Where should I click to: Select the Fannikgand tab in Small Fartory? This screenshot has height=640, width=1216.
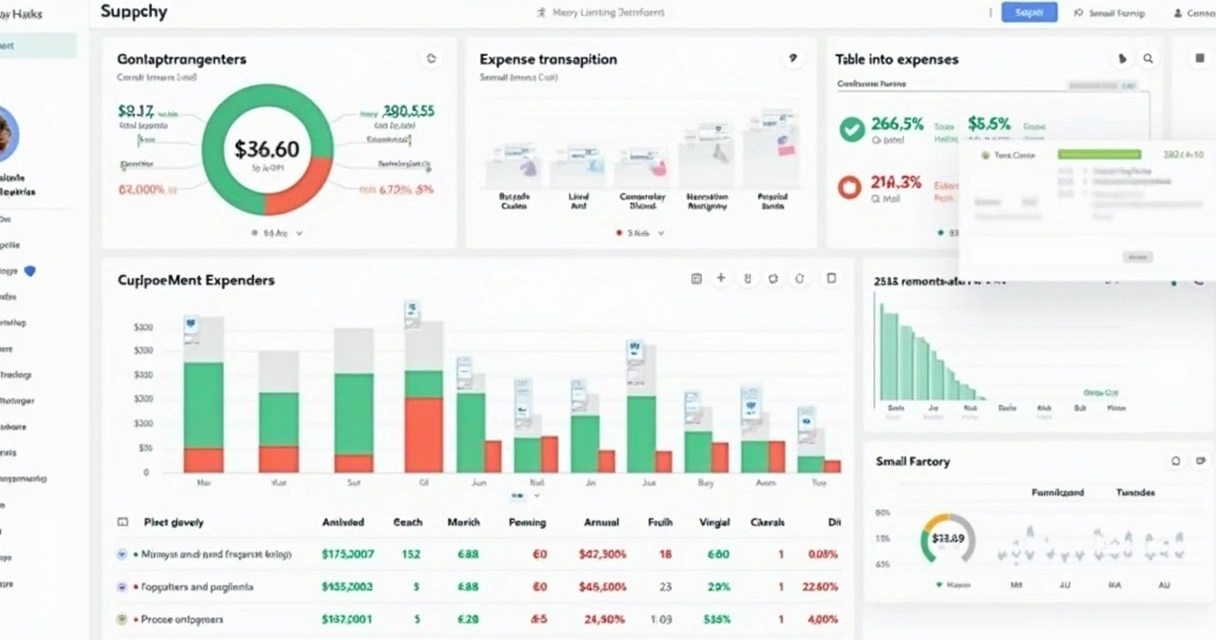[1058, 493]
